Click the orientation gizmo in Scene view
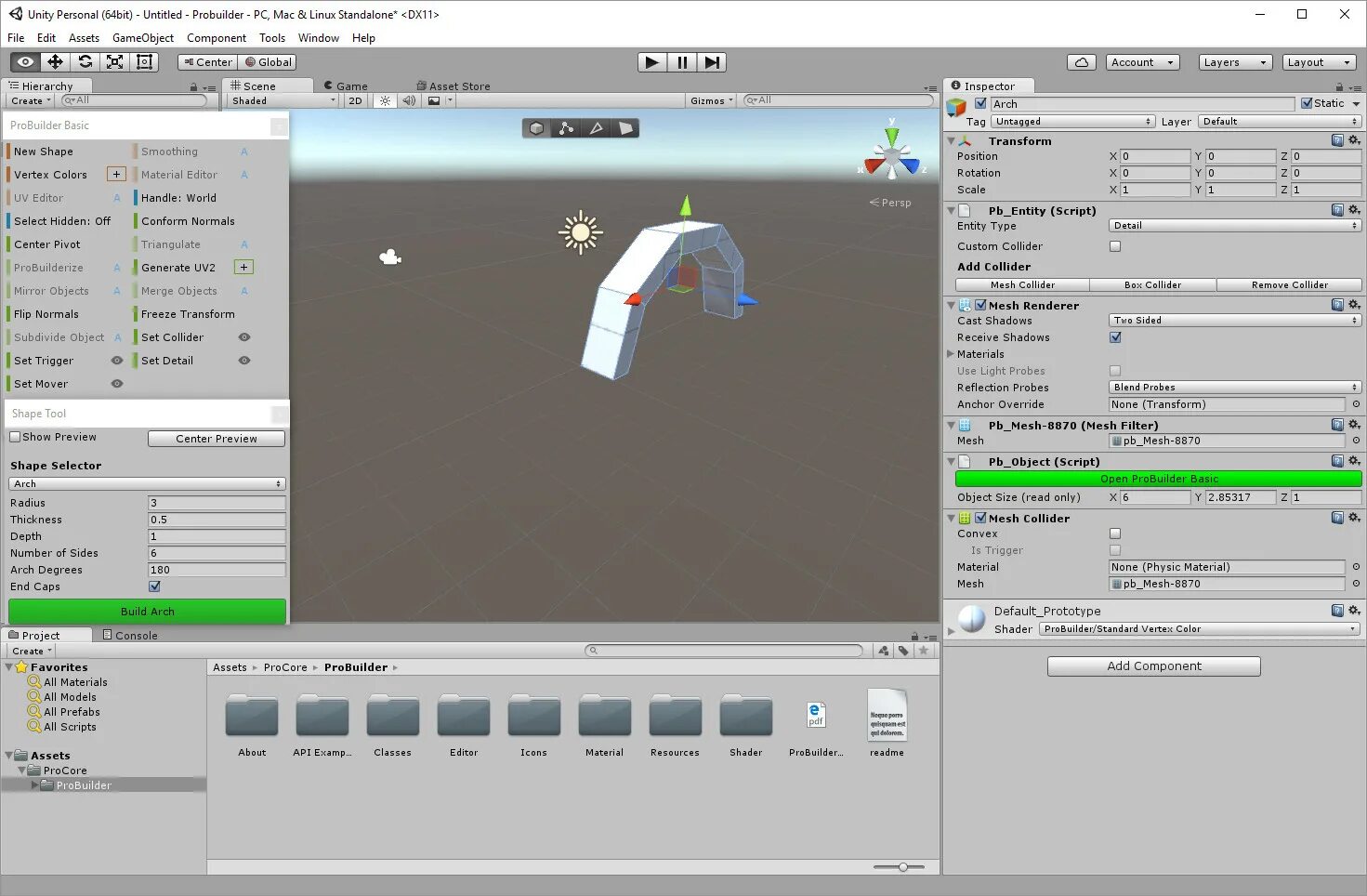The height and width of the screenshot is (896, 1367). click(891, 155)
